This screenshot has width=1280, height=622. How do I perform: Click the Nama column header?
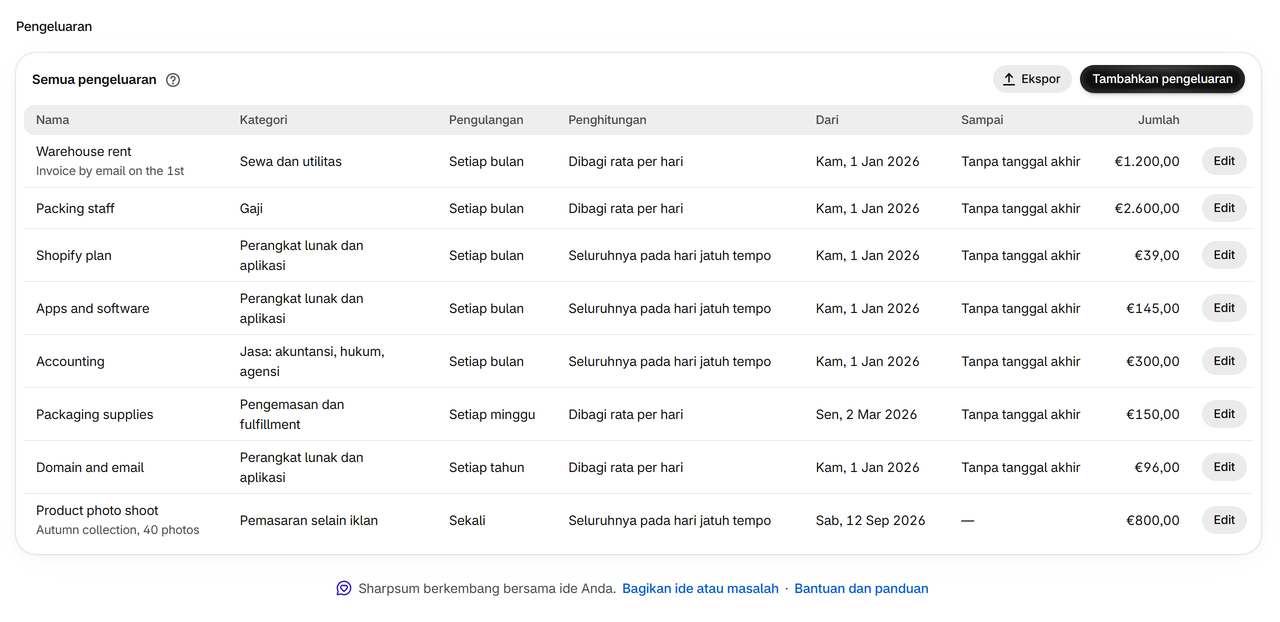(x=53, y=120)
